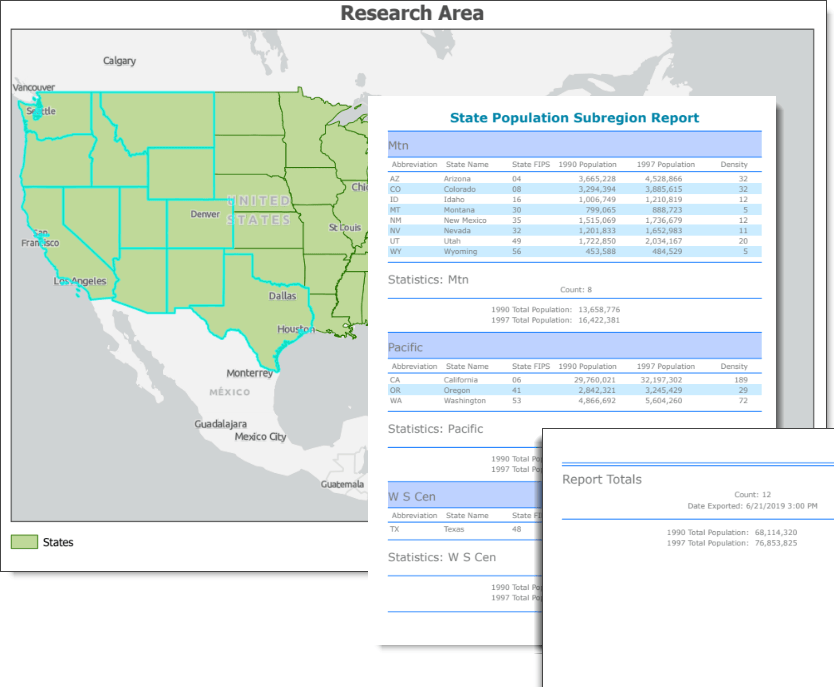This screenshot has height=687, width=834.
Task: Click the 'Pacific' group header
Action: click(574, 347)
